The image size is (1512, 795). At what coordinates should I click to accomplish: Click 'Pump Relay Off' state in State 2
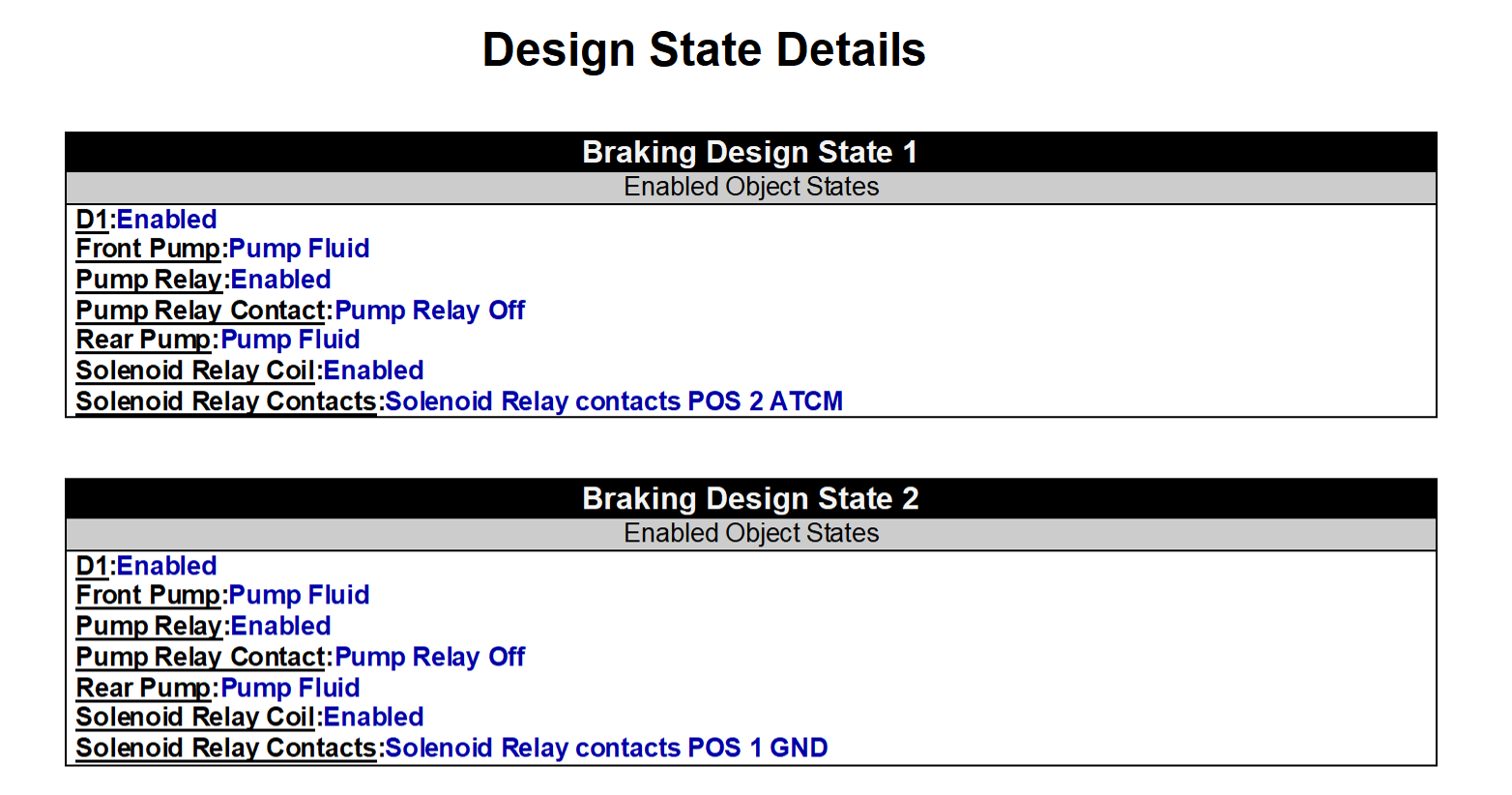[430, 657]
